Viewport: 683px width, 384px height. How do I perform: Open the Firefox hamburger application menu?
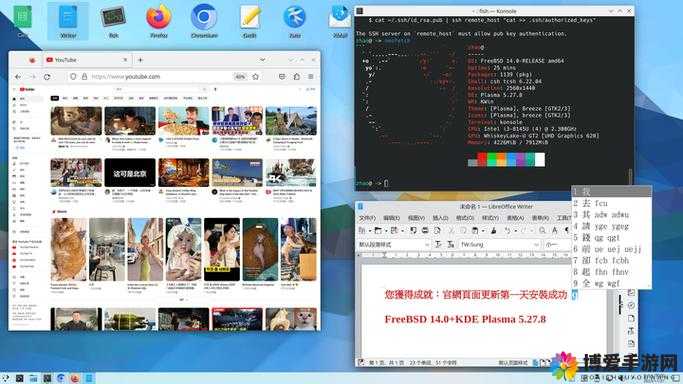[x=311, y=77]
